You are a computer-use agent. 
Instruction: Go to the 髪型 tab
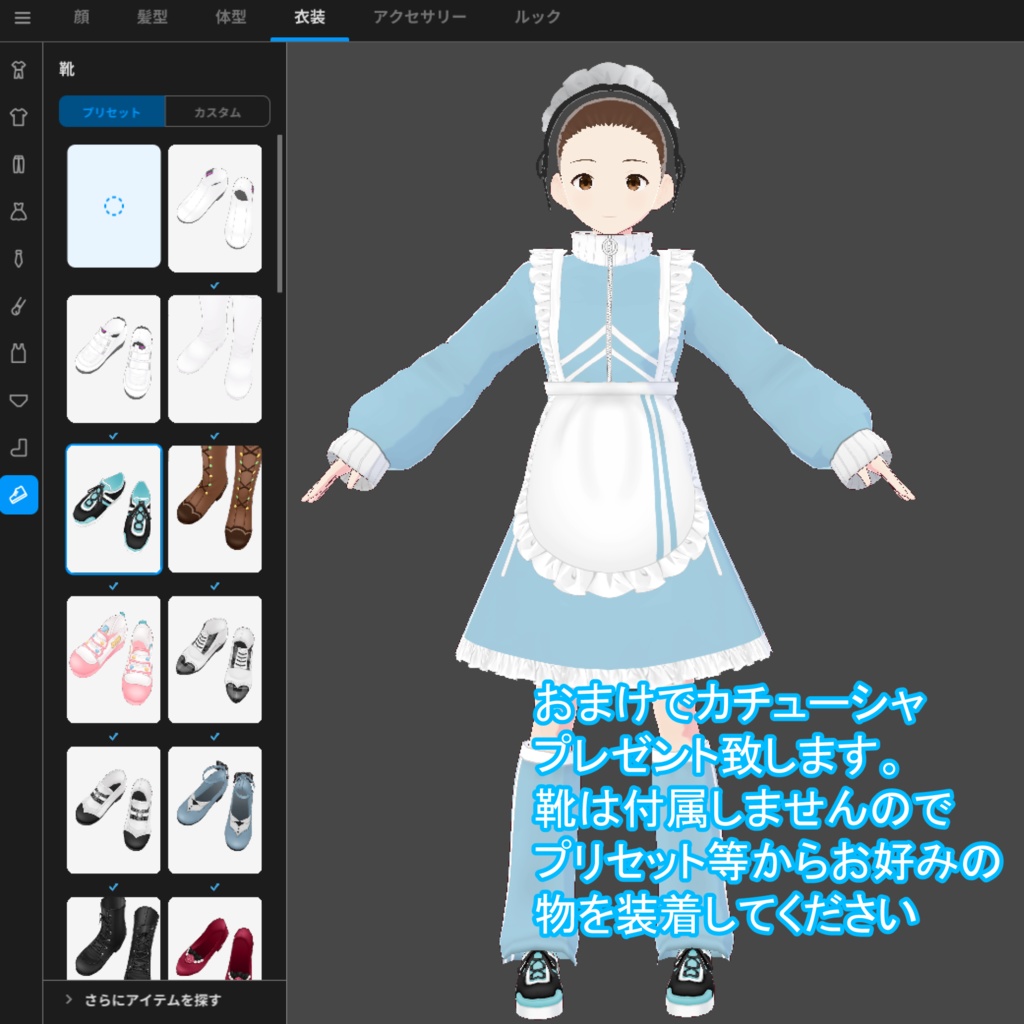[151, 17]
